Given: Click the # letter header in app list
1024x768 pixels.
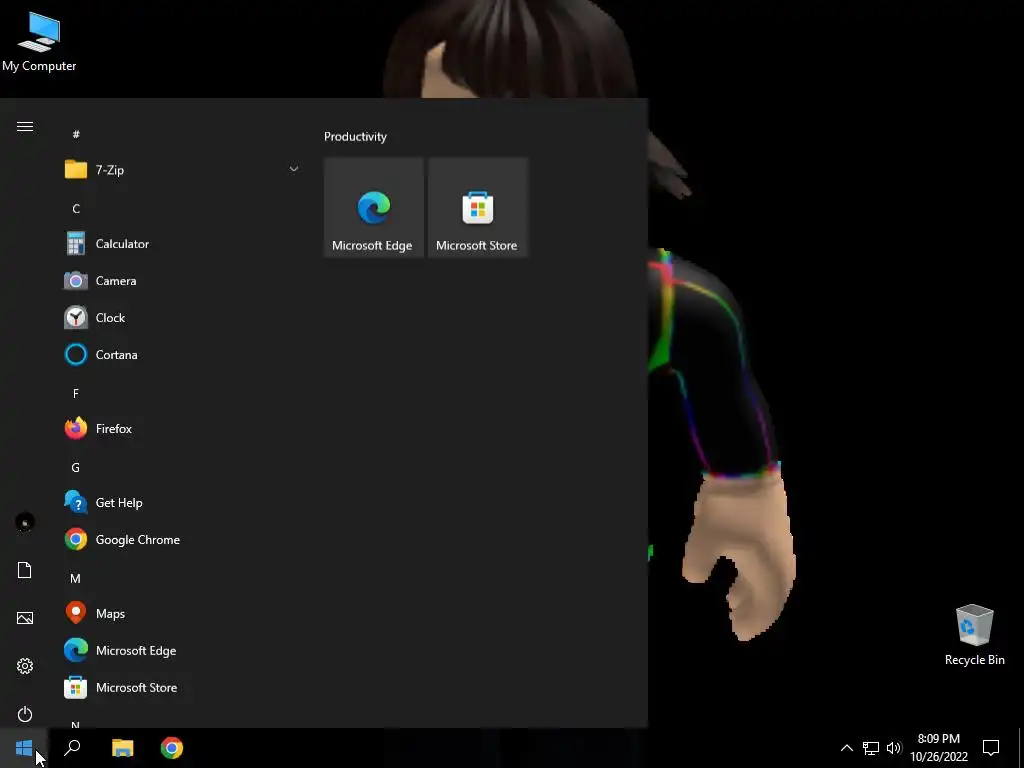Looking at the screenshot, I should pyautogui.click(x=76, y=135).
